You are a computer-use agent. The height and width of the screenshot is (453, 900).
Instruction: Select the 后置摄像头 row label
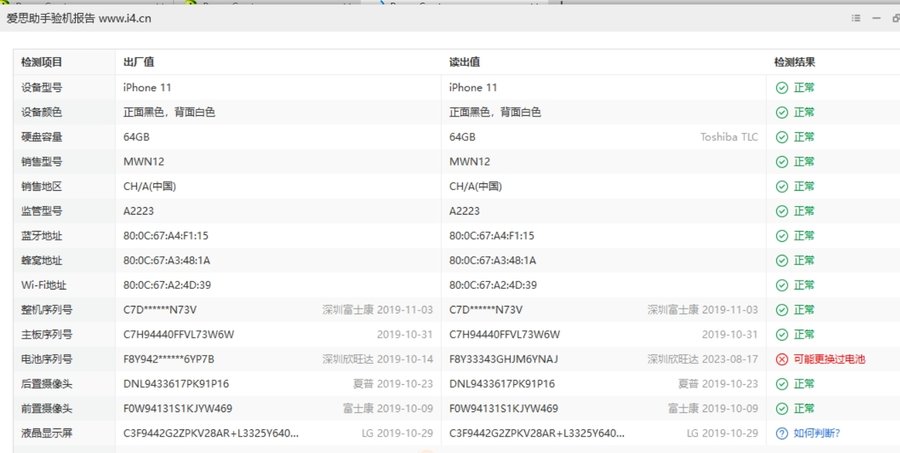(47, 384)
